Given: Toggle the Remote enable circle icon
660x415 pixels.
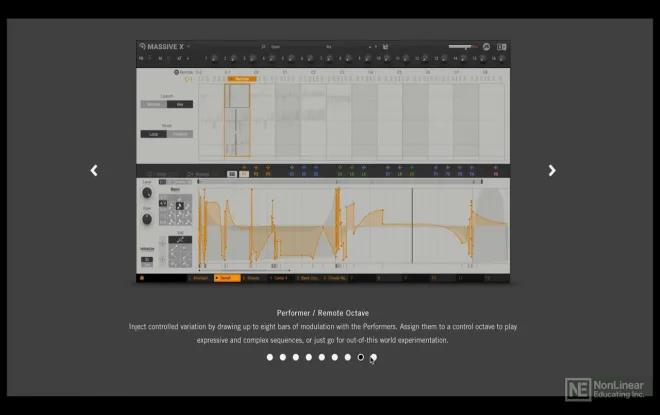Looking at the screenshot, I should [176, 72].
